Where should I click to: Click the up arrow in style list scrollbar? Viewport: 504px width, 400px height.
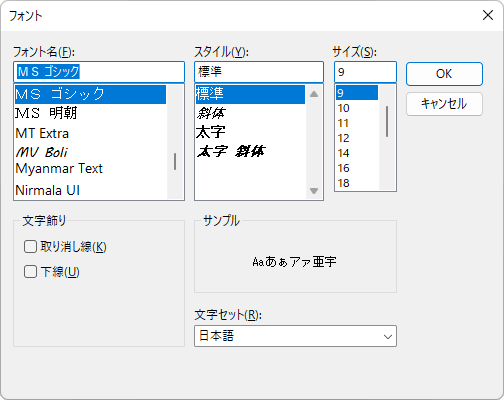pyautogui.click(x=314, y=94)
